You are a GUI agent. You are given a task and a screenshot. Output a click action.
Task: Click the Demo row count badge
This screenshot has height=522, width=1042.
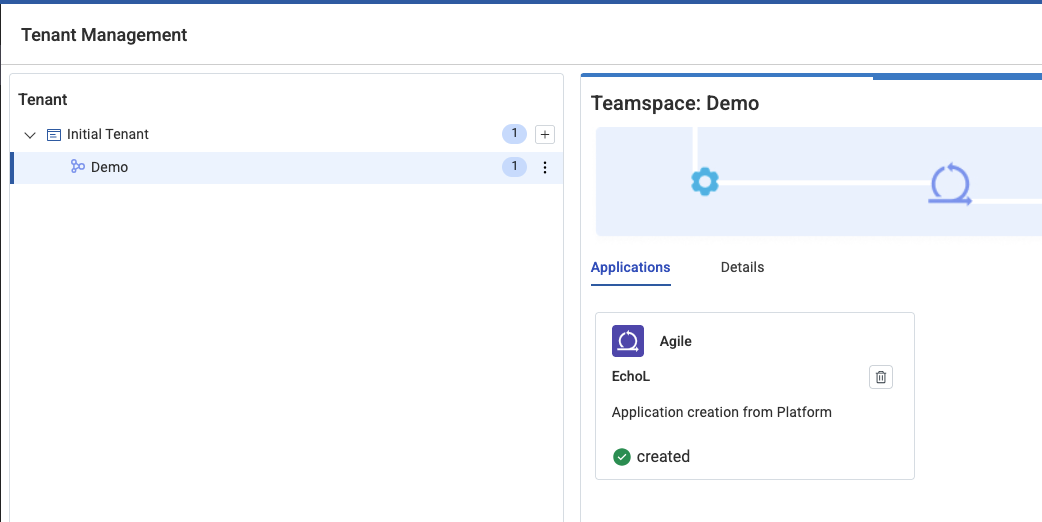tap(514, 167)
